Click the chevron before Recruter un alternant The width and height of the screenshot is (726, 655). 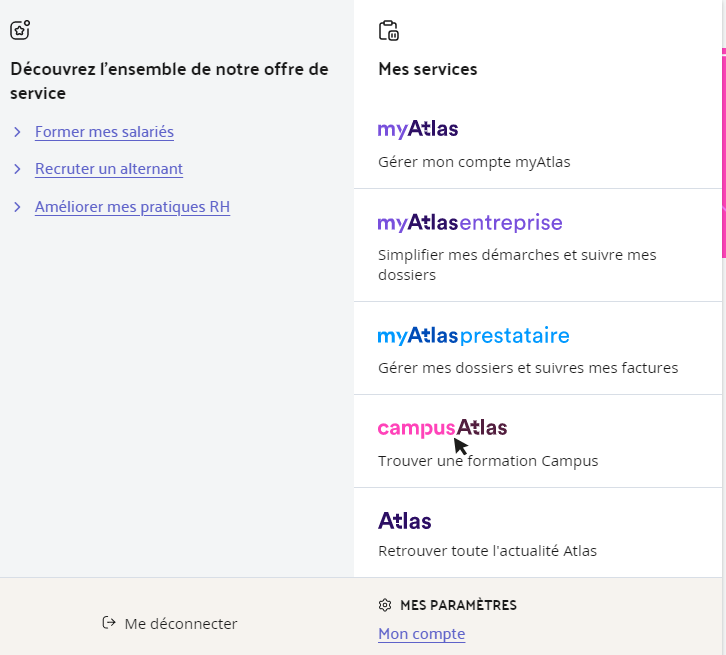[x=17, y=169]
